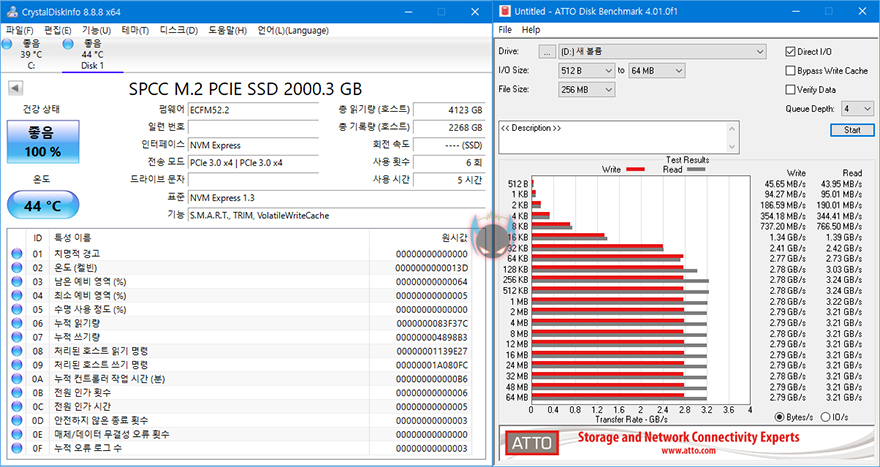Screen dimensions: 880x467
Task: Open the File Size dropdown 256 MB
Action: tap(586, 90)
